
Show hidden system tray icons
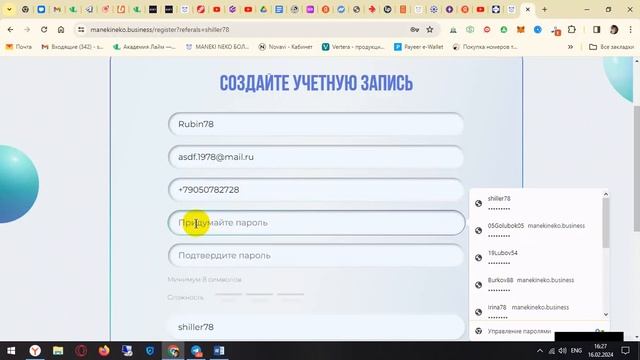pos(540,351)
